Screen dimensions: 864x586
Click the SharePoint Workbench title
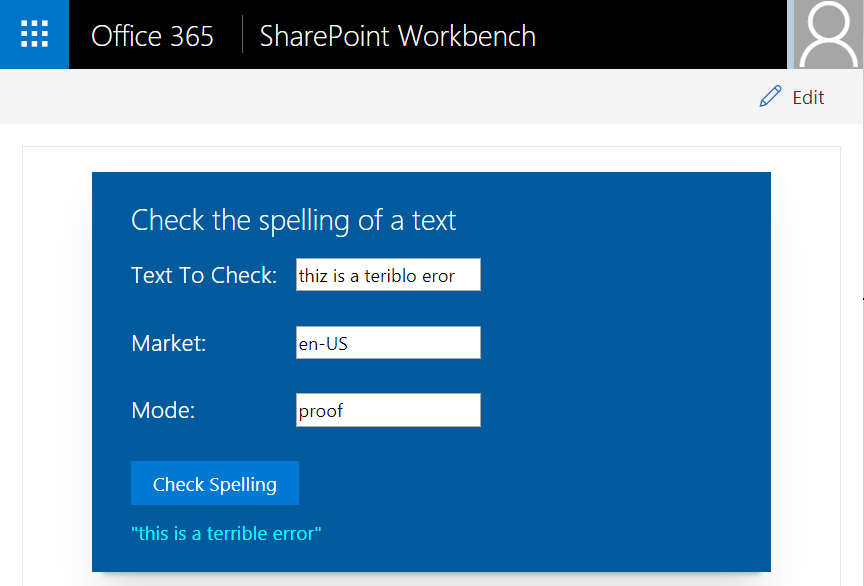point(397,36)
